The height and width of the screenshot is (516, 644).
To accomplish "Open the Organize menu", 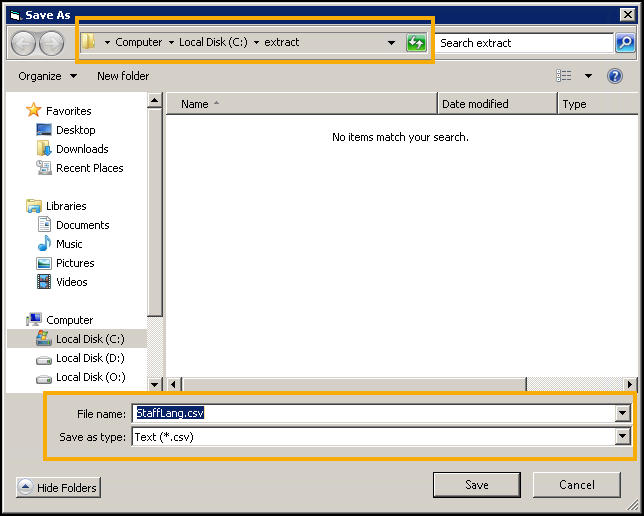I will [x=47, y=76].
